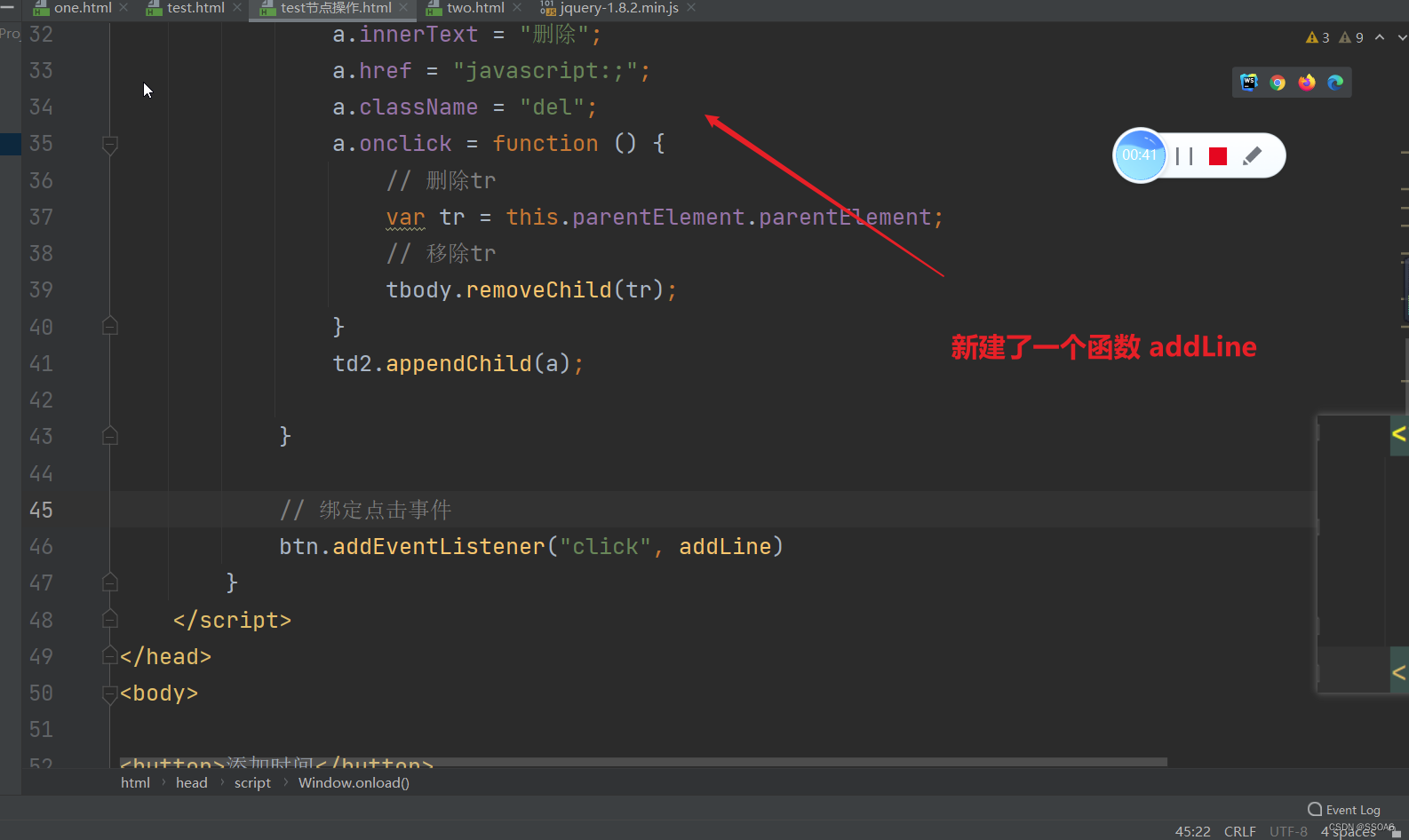Close the test节点操作.html tab
This screenshot has width=1409, height=840.
(404, 8)
